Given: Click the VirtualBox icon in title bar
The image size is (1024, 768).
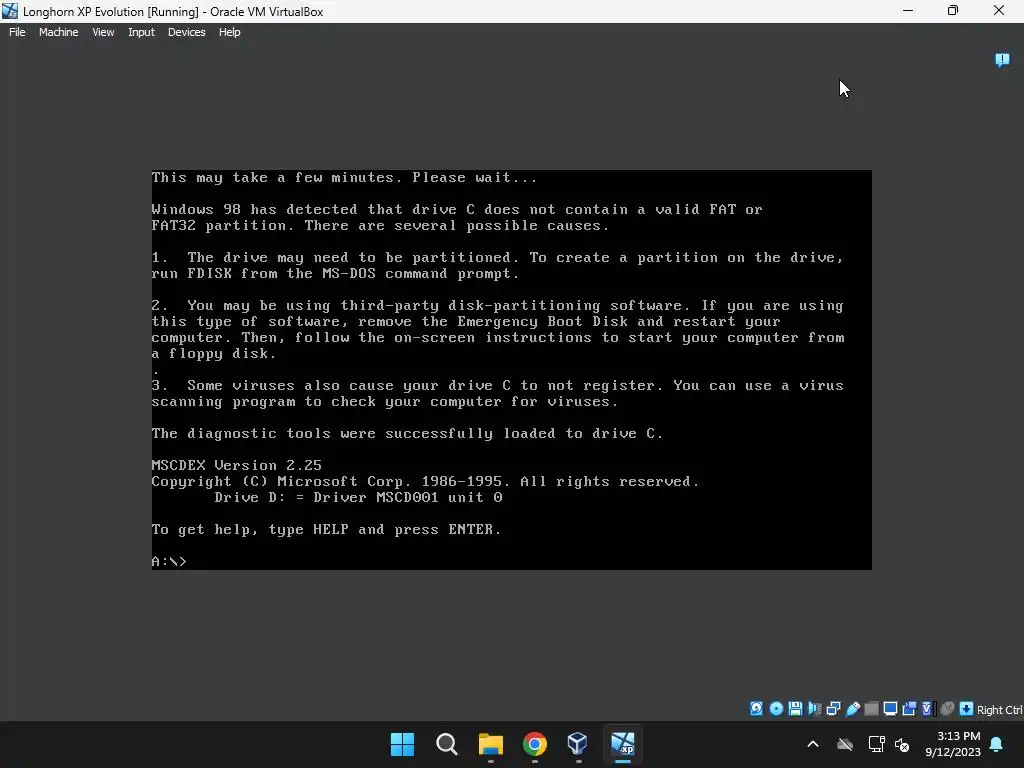Looking at the screenshot, I should 10,11.
